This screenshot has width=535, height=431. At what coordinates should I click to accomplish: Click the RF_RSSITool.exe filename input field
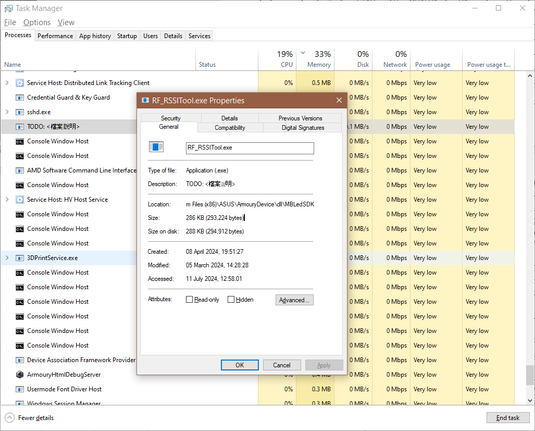pyautogui.click(x=250, y=148)
